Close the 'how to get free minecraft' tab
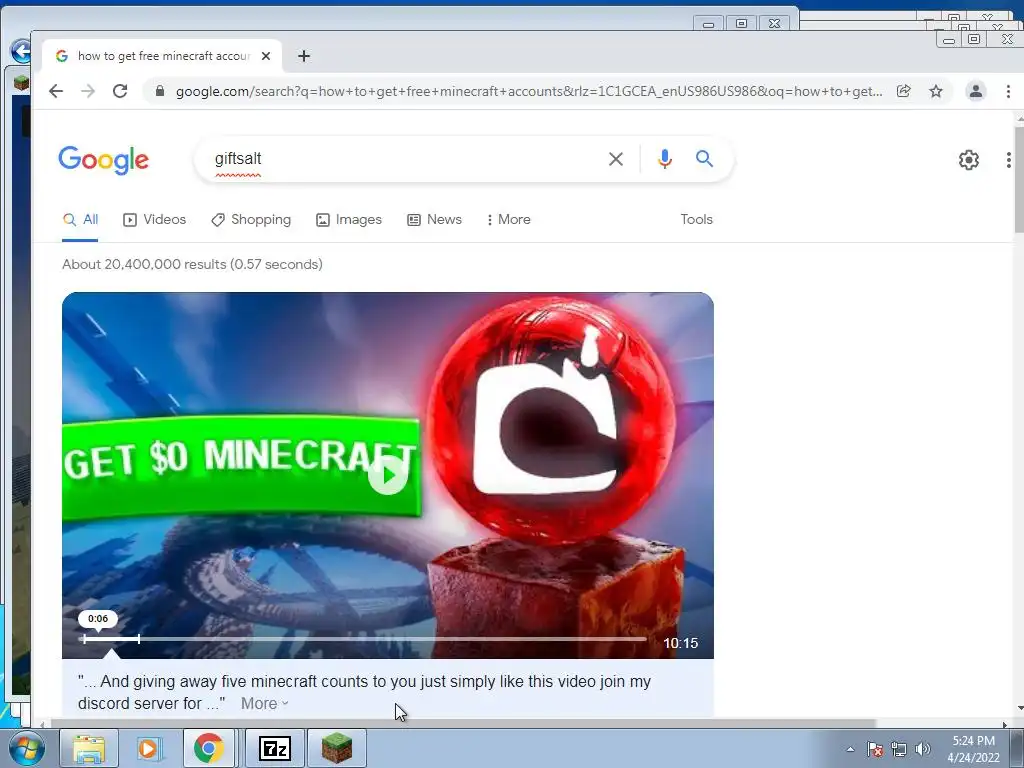The width and height of the screenshot is (1024, 768). (266, 56)
